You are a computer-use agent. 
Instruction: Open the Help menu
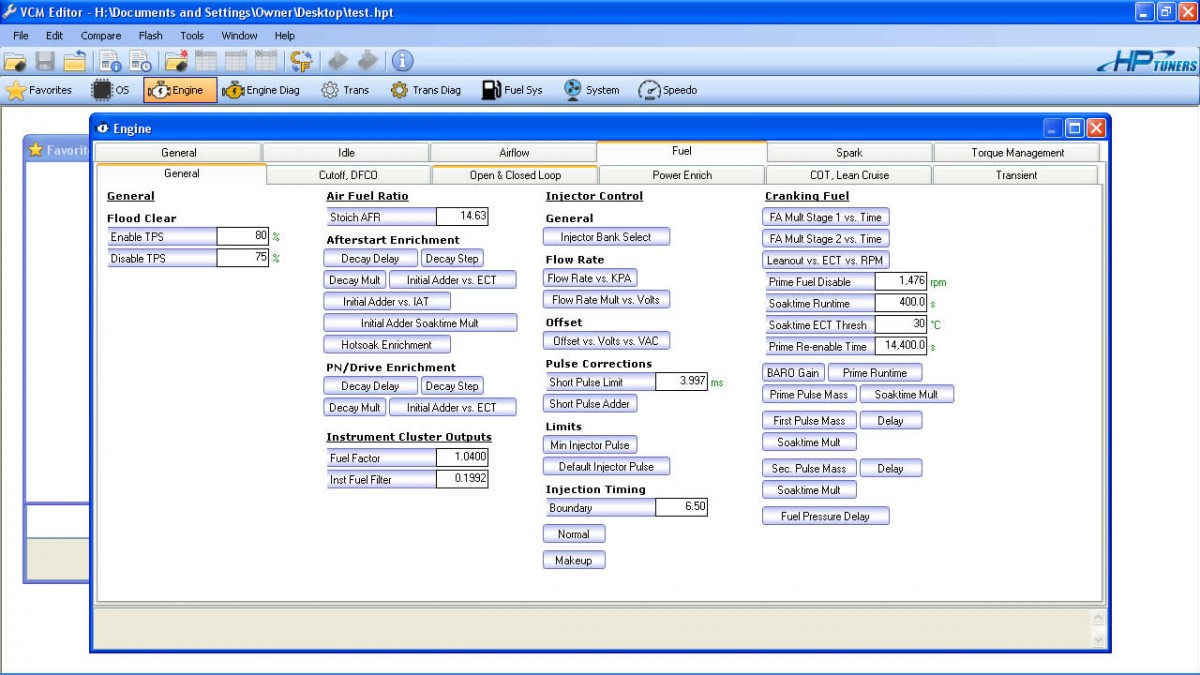pyautogui.click(x=285, y=35)
